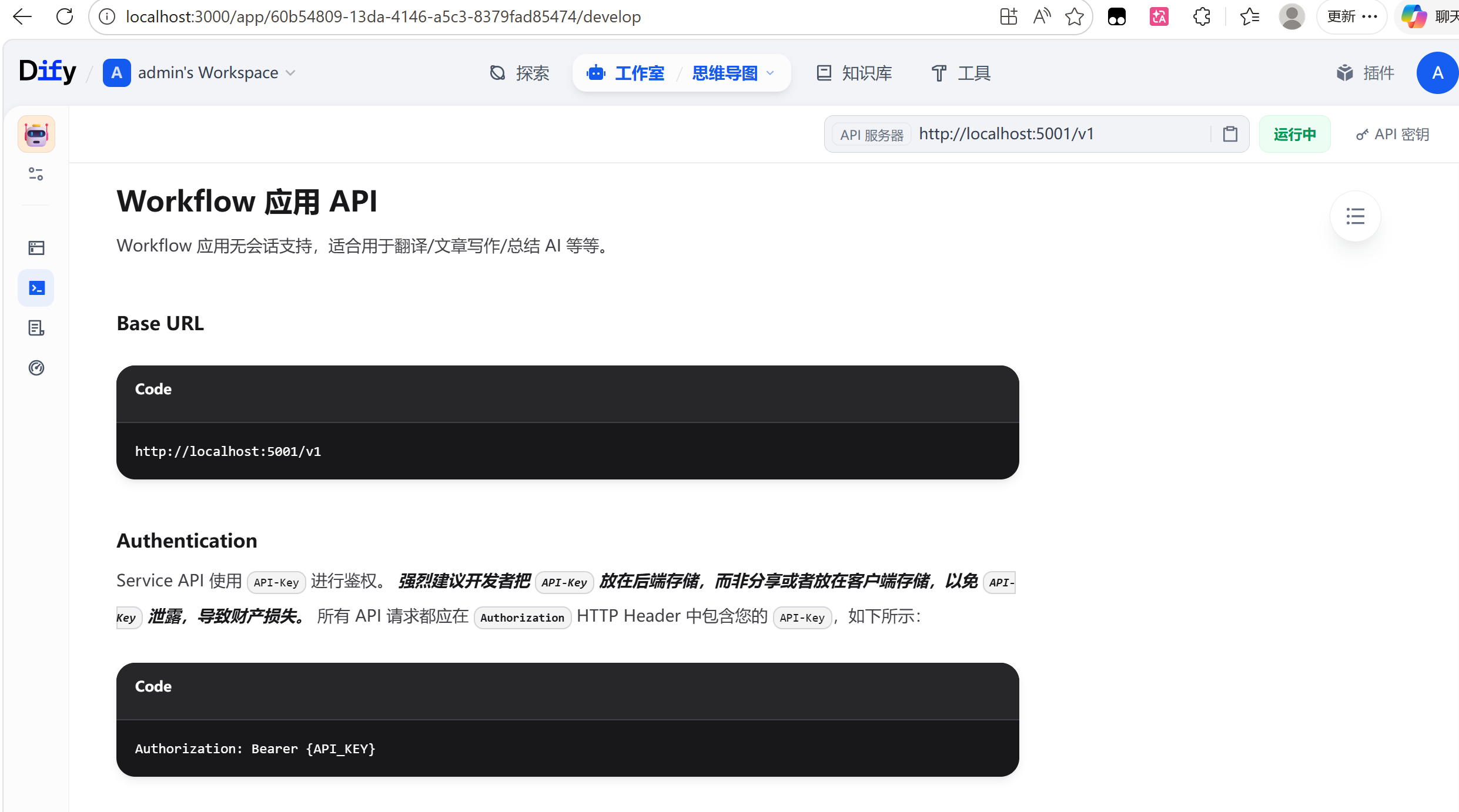Image resolution: width=1459 pixels, height=812 pixels.
Task: Open the monitoring gauge sidebar icon
Action: click(36, 368)
